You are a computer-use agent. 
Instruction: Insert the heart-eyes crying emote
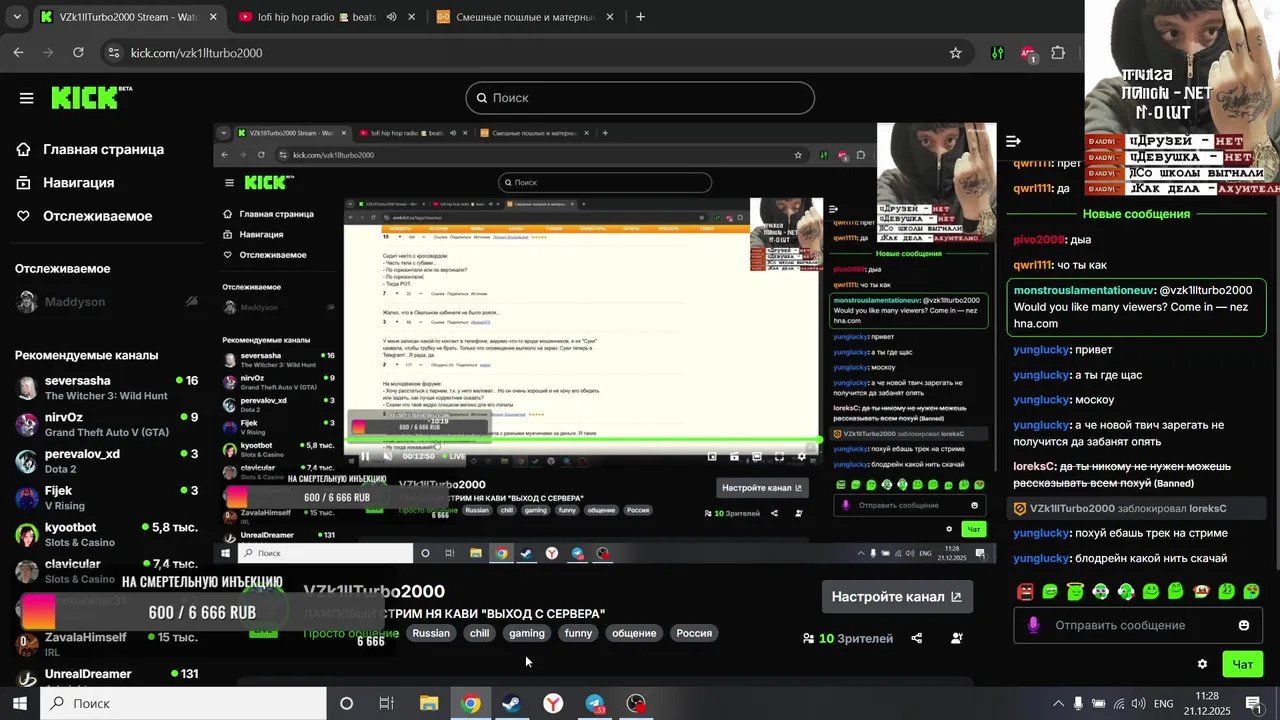(x=1251, y=592)
